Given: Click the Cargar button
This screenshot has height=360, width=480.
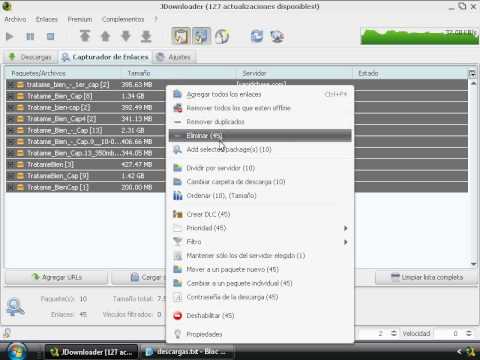Looking at the screenshot, I should point(139,277).
